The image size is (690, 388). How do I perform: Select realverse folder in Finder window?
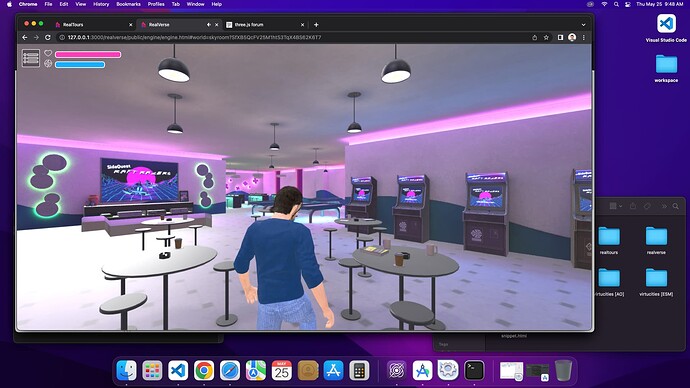(656, 237)
